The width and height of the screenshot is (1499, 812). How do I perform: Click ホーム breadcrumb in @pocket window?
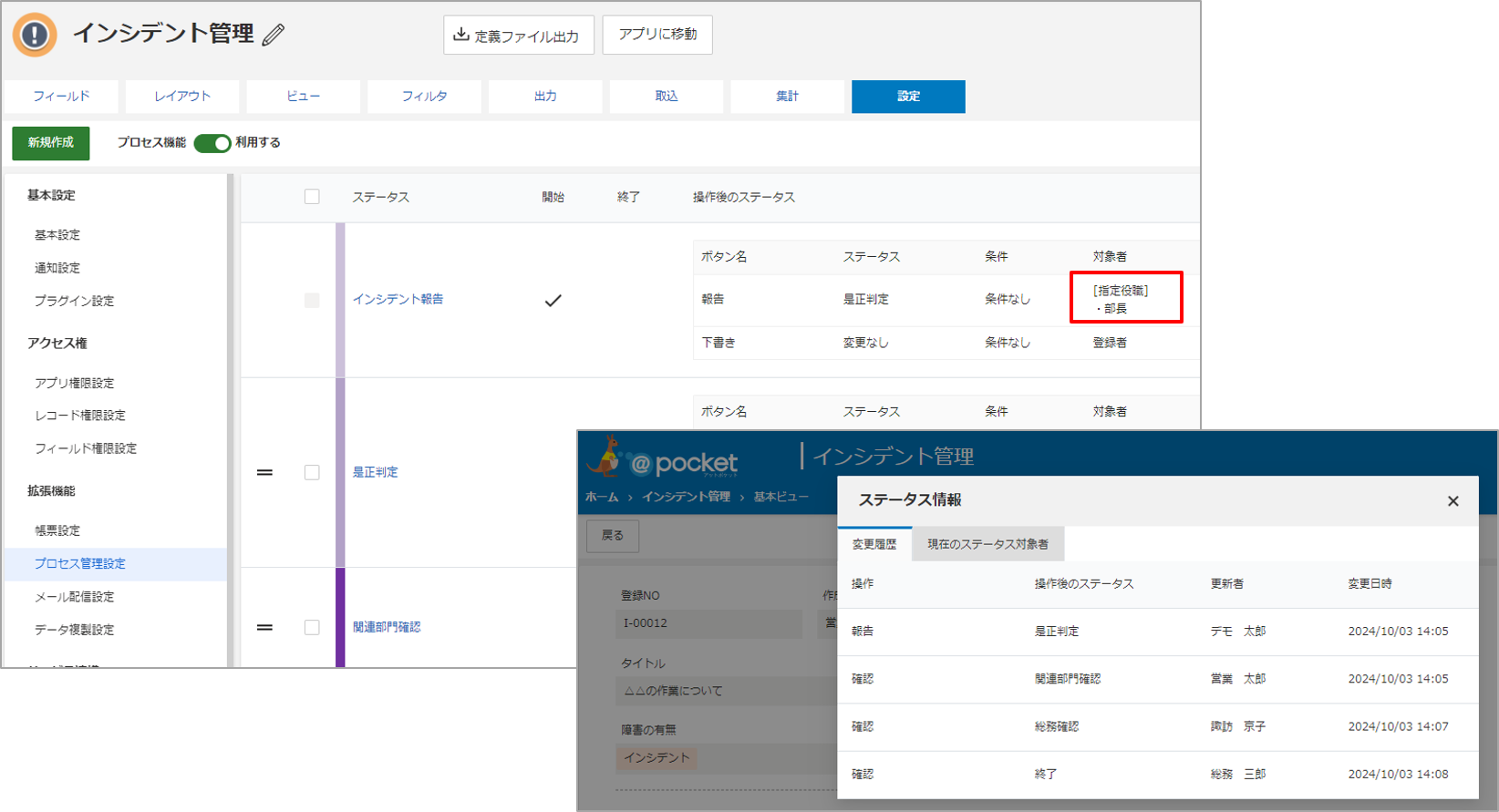pos(602,497)
